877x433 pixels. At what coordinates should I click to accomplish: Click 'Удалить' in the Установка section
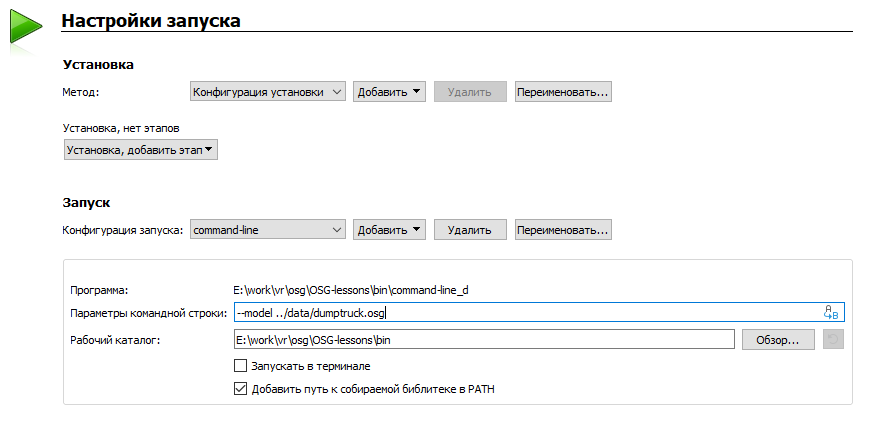470,92
